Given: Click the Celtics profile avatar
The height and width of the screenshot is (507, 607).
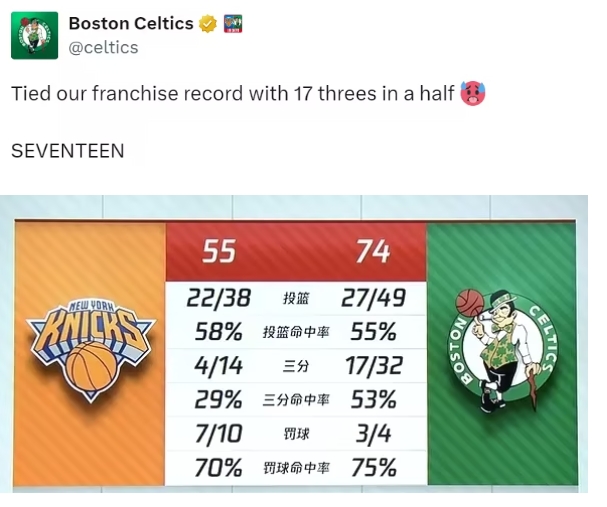Looking at the screenshot, I should pyautogui.click(x=34, y=35).
